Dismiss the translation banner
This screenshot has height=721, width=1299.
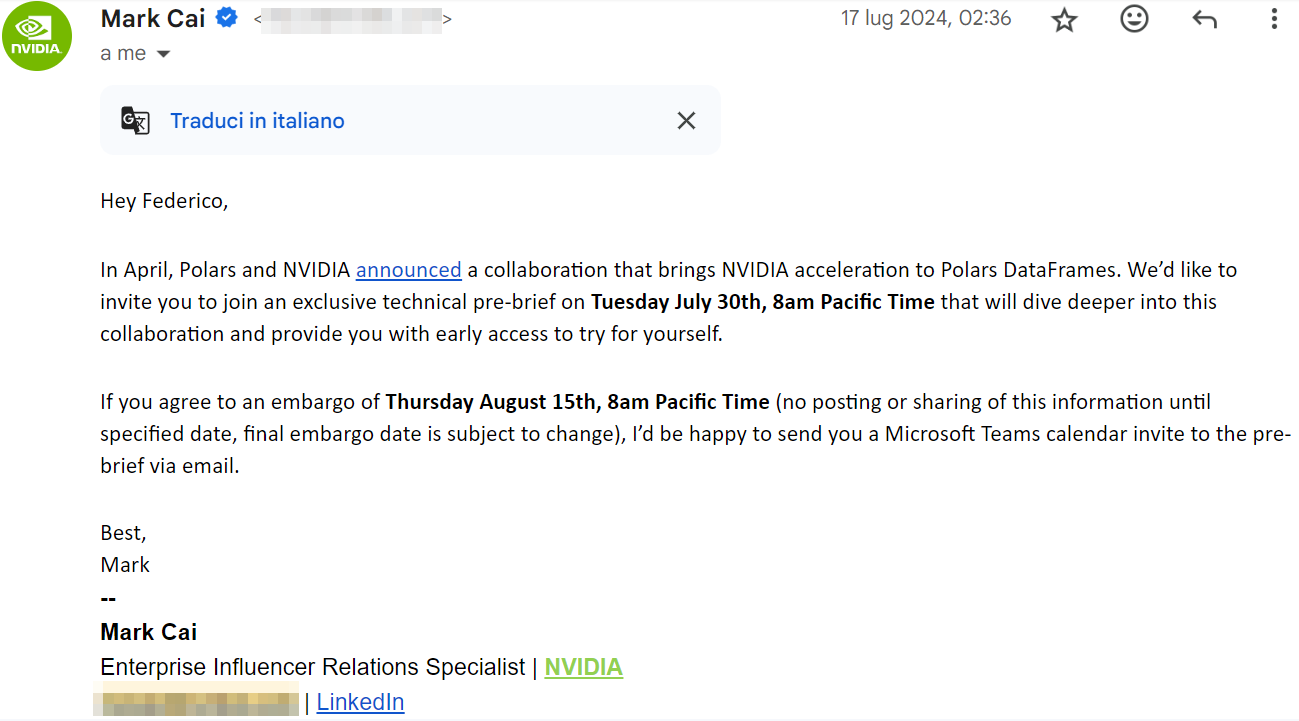[x=686, y=121]
